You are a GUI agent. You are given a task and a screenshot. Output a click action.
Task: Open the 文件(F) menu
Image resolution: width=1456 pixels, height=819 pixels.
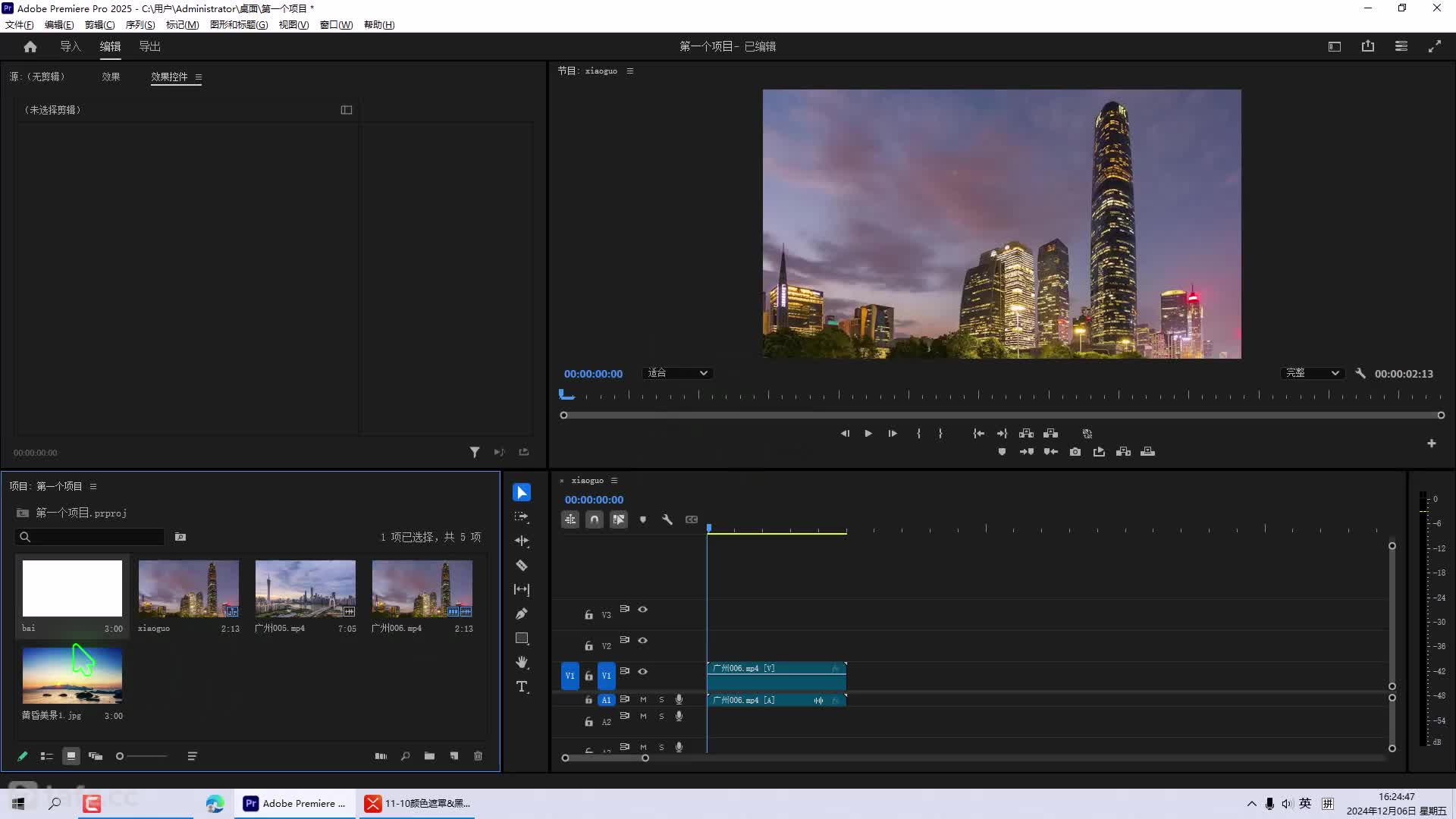coord(20,25)
